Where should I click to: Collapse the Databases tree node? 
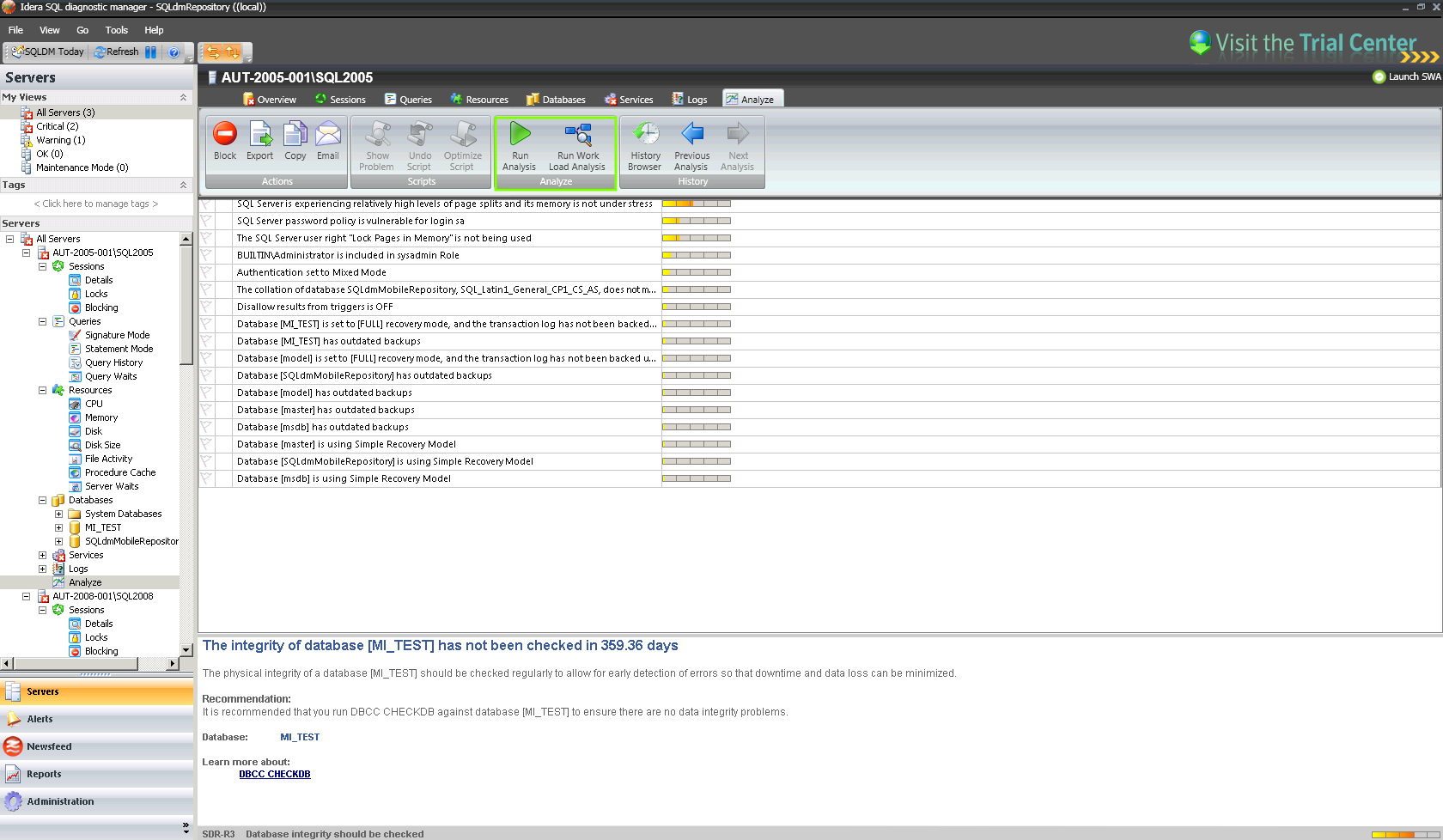[42, 500]
